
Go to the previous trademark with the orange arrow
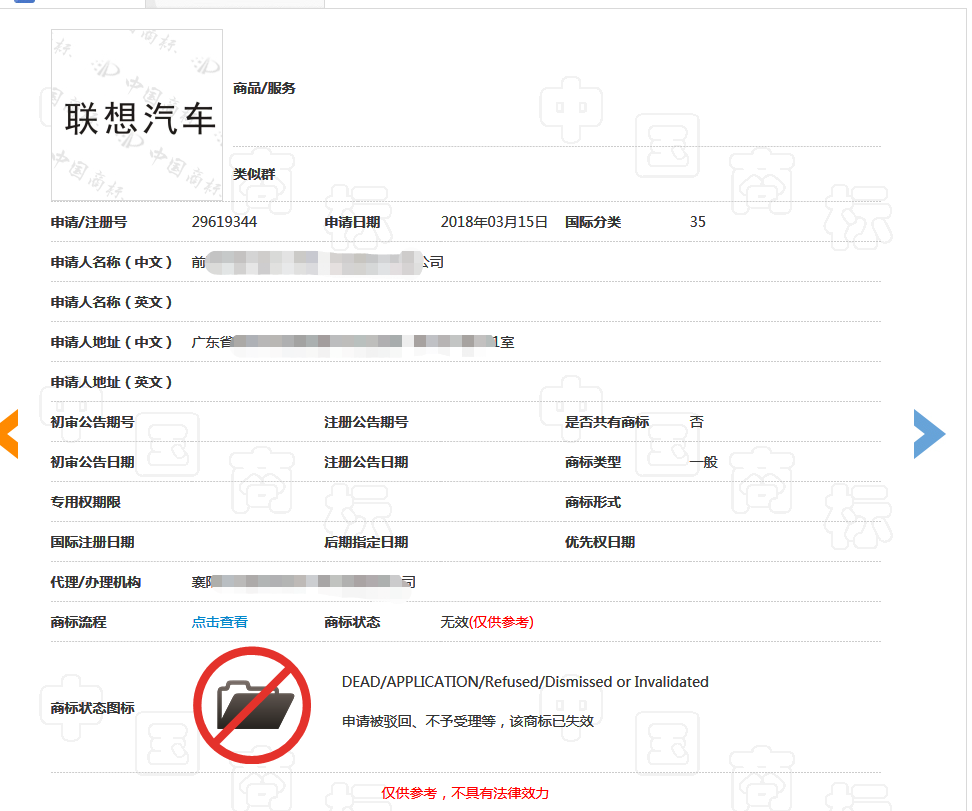(9, 434)
